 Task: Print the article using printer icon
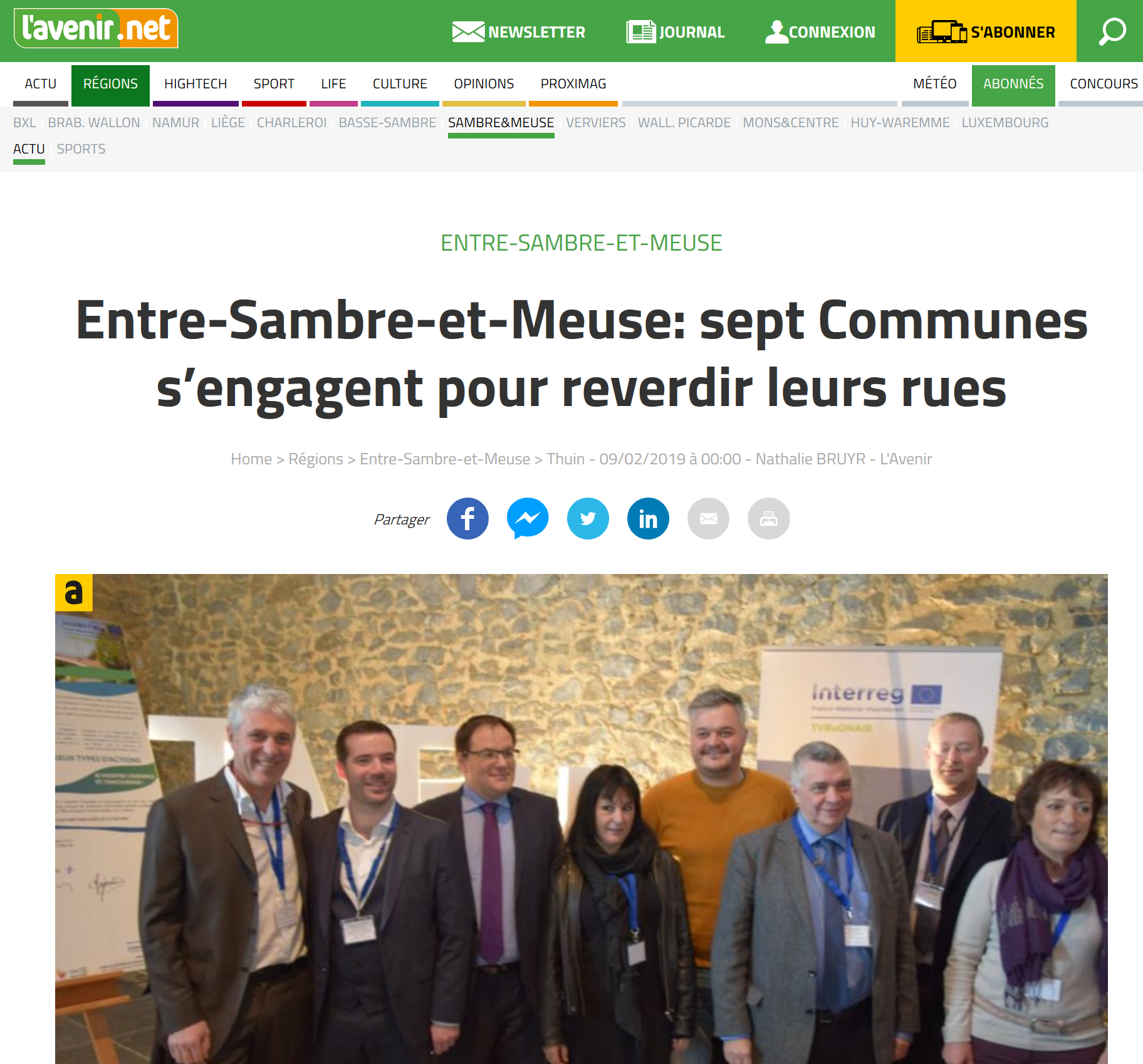pyautogui.click(x=768, y=519)
